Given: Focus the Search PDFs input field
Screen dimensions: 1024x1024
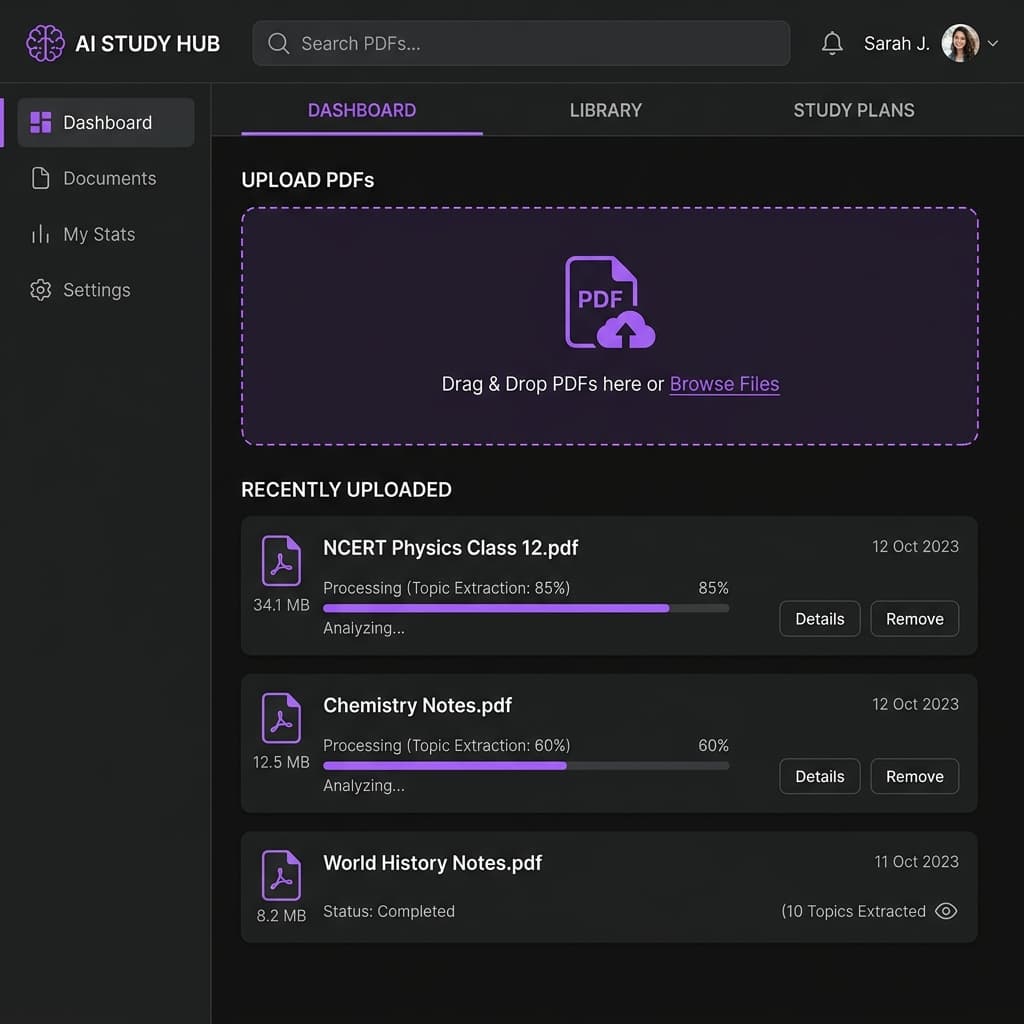Looking at the screenshot, I should [x=520, y=44].
